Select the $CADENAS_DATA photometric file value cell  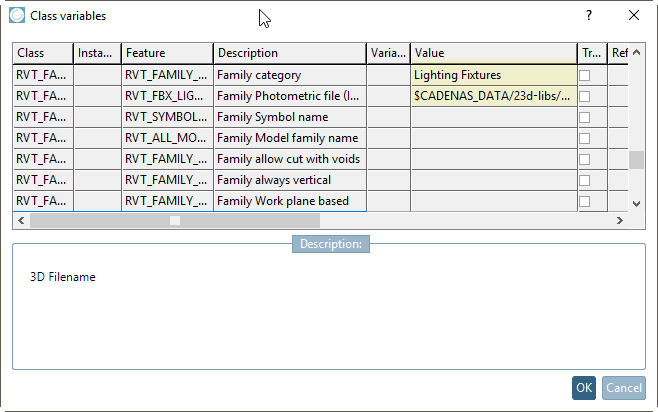493,96
